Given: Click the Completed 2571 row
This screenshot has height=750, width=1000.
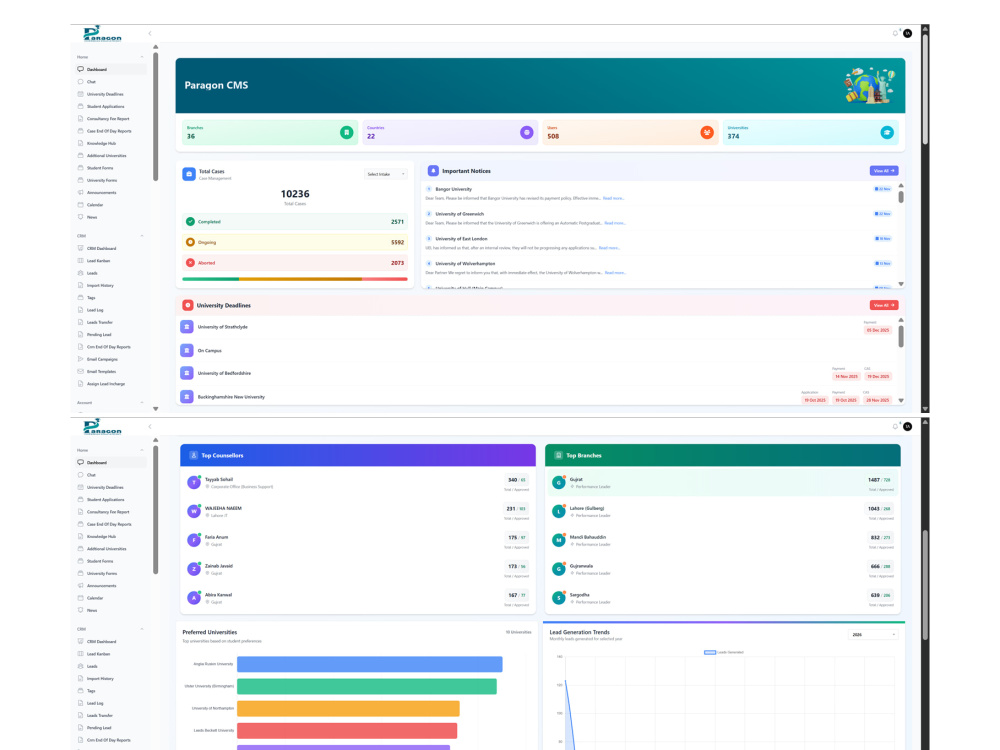Looking at the screenshot, I should [x=295, y=222].
